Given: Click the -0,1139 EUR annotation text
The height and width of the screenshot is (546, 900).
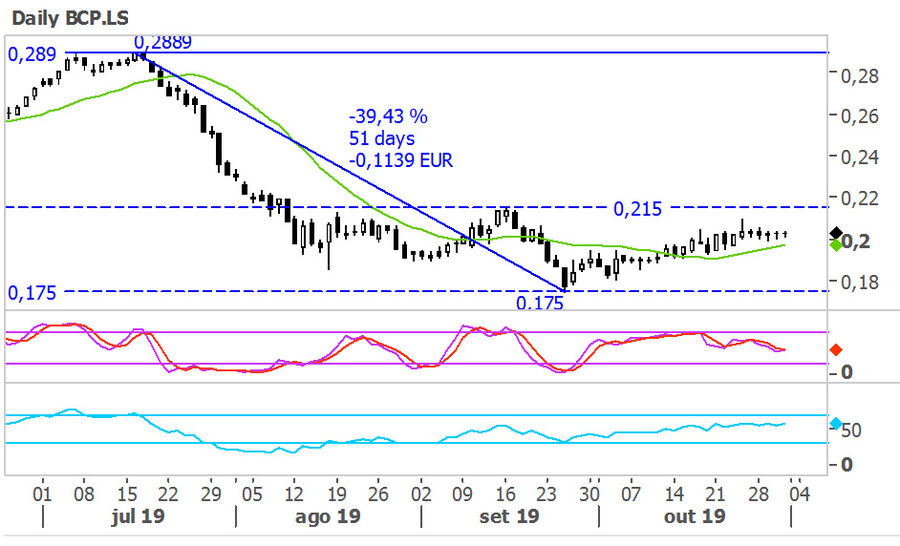Looking at the screenshot, I should 401,160.
